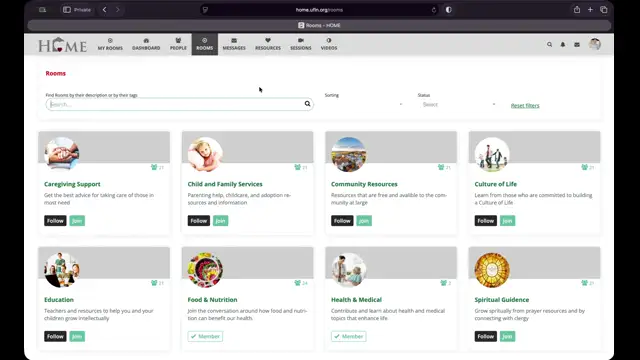This screenshot has height=360, width=640.
Task: Toggle the browser sidebar button
Action: 67,10
